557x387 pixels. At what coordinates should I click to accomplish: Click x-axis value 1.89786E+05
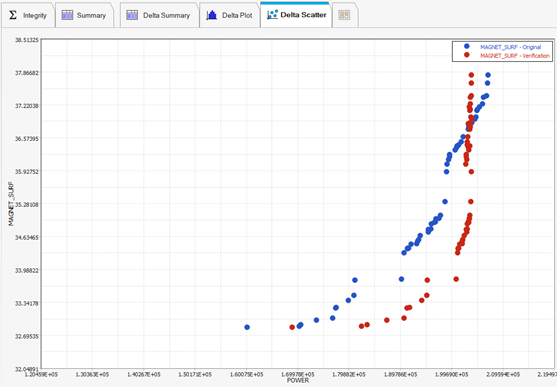click(400, 375)
